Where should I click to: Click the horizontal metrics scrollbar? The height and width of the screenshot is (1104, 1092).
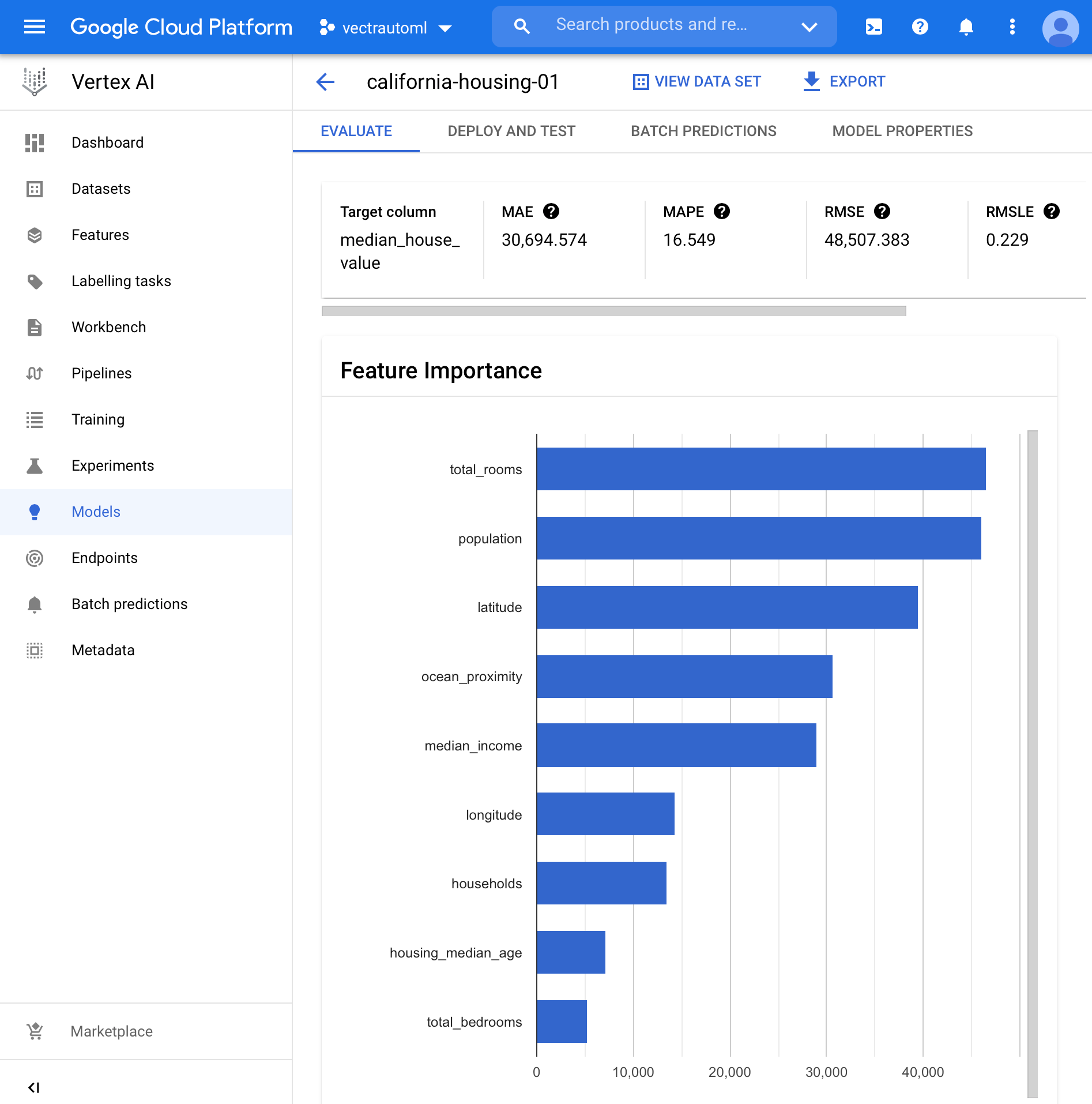613,311
